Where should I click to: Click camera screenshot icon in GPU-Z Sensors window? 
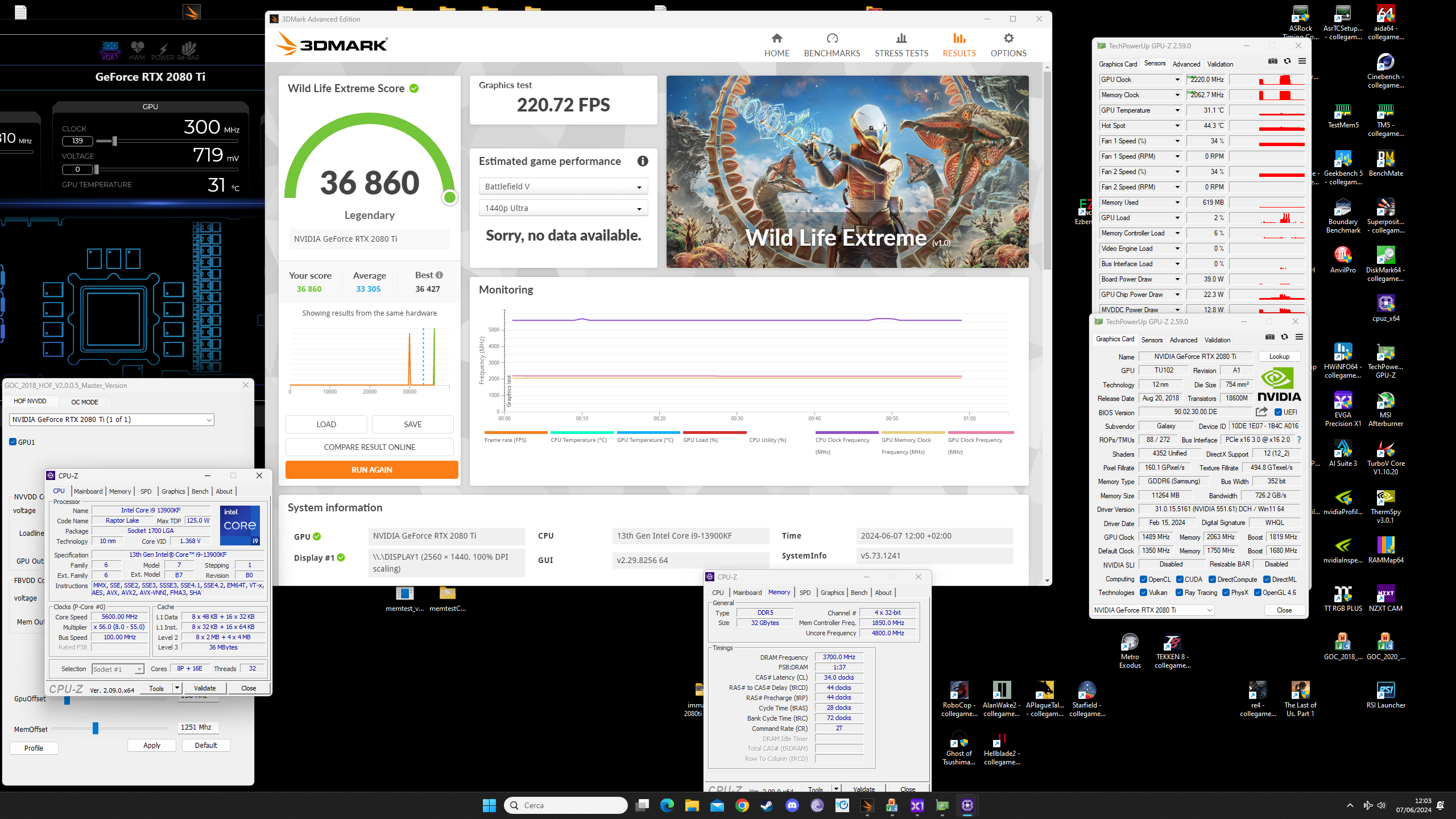[x=1273, y=61]
